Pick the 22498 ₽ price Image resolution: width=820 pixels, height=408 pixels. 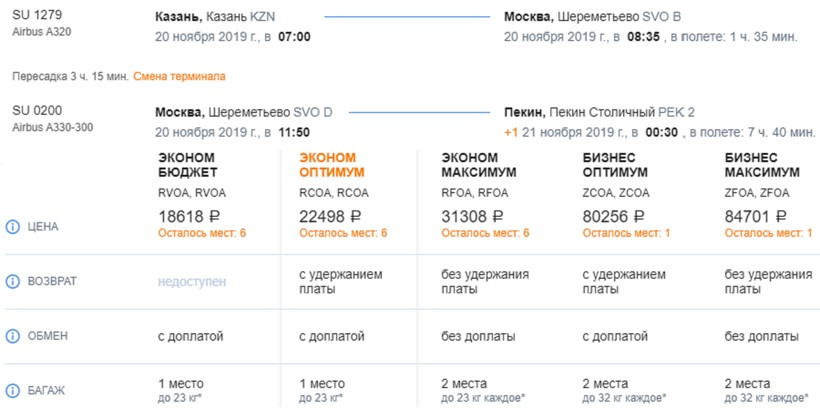(x=332, y=216)
